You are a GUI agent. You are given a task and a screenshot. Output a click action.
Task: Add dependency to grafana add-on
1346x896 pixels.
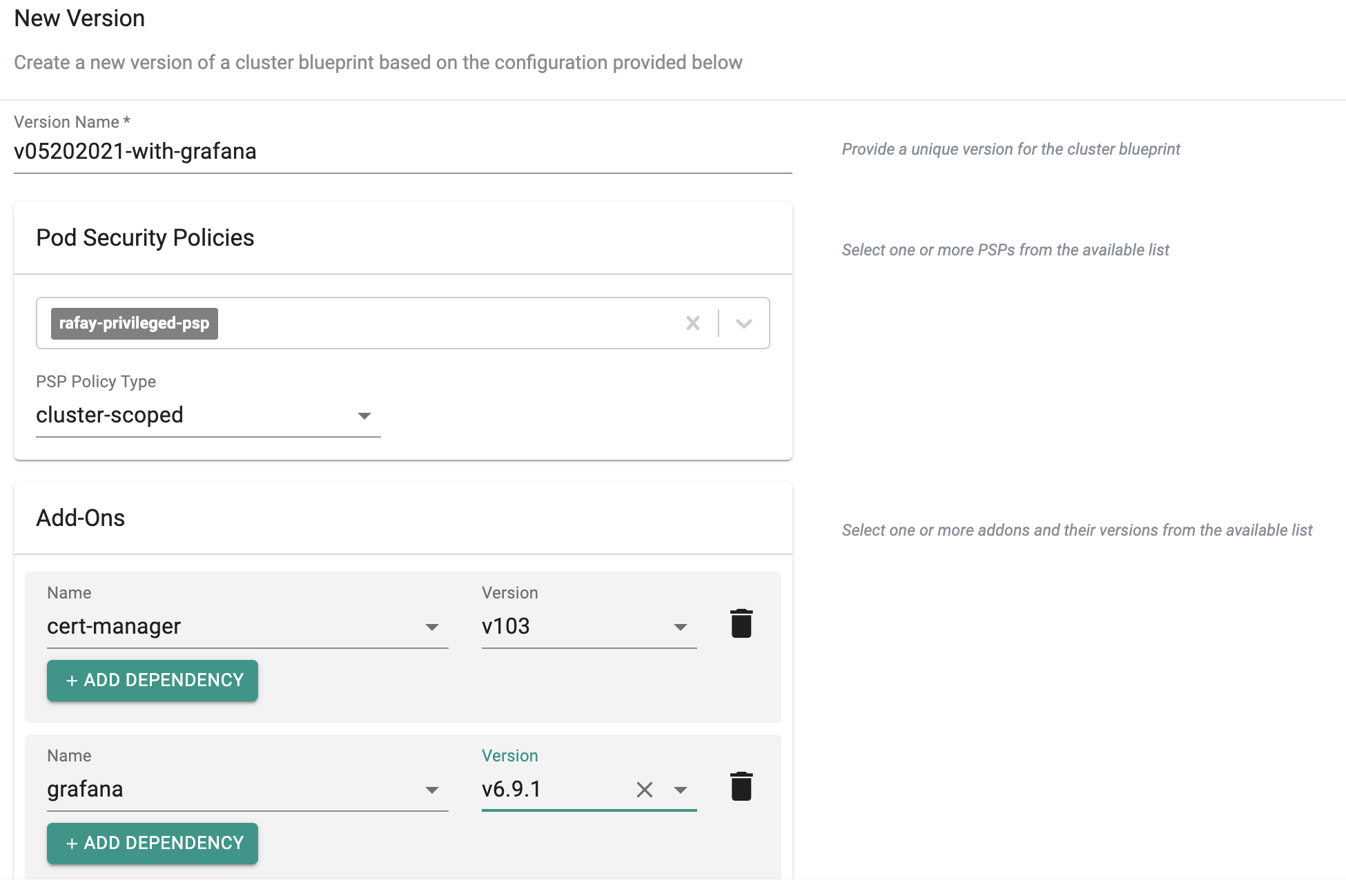[x=153, y=843]
